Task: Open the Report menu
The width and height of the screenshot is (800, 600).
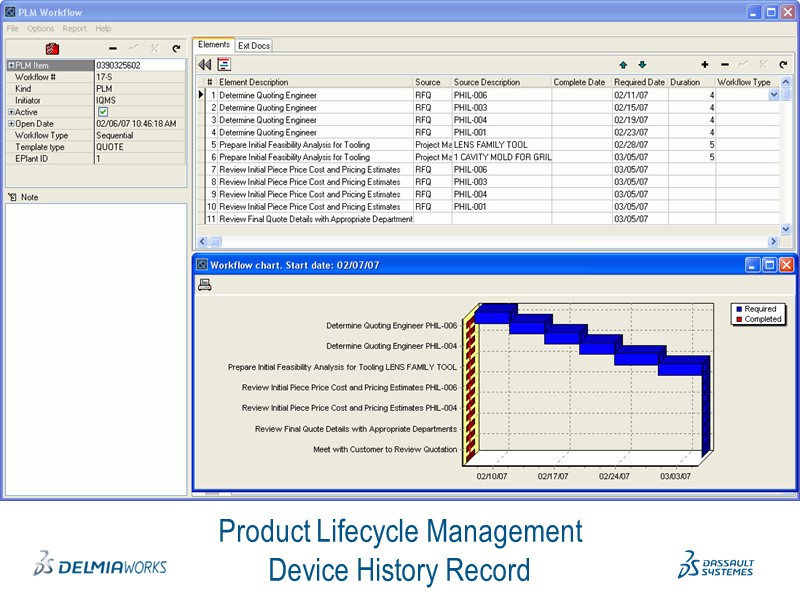Action: [x=74, y=29]
